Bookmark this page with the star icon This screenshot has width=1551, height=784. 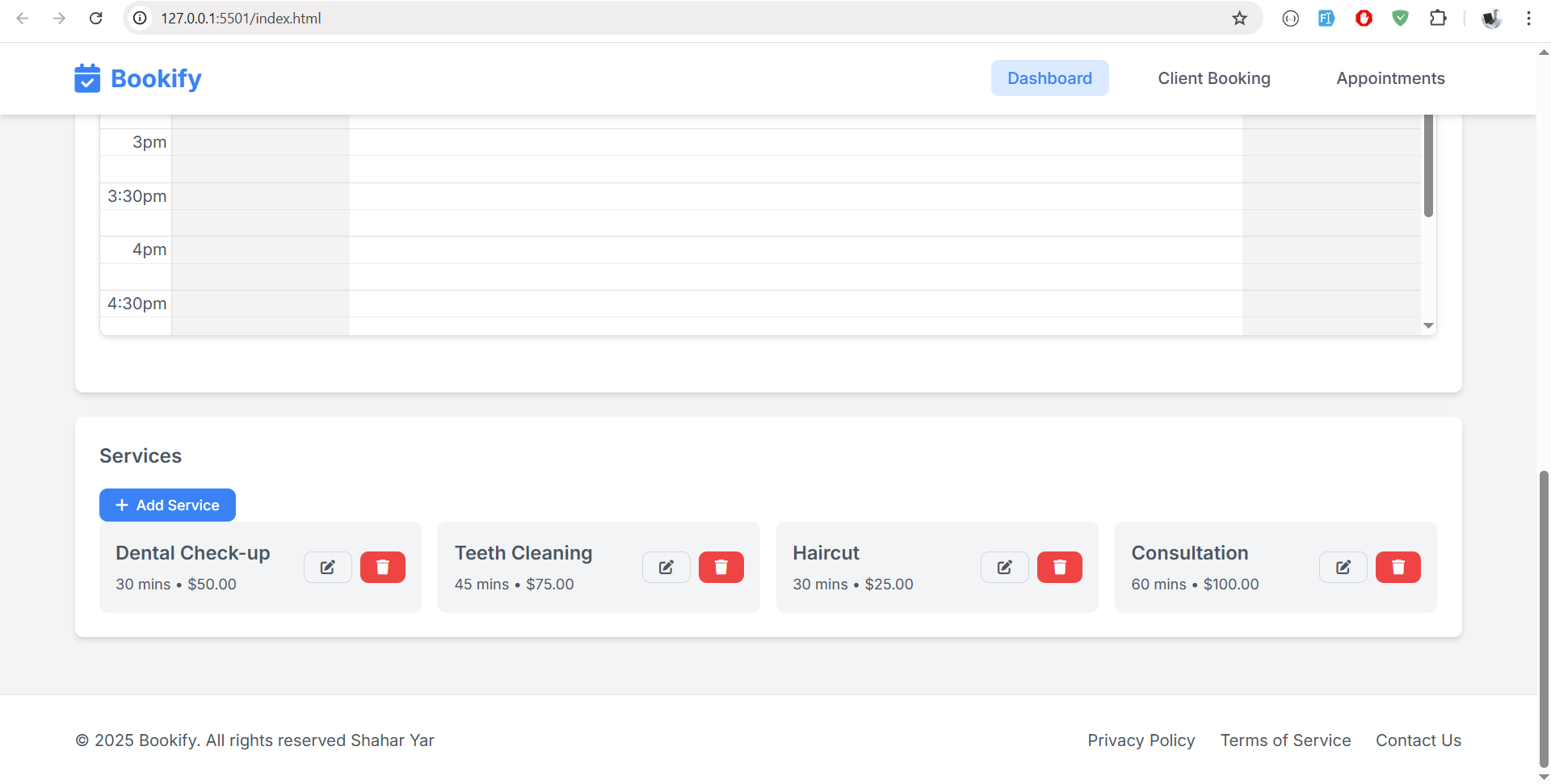pos(1239,19)
